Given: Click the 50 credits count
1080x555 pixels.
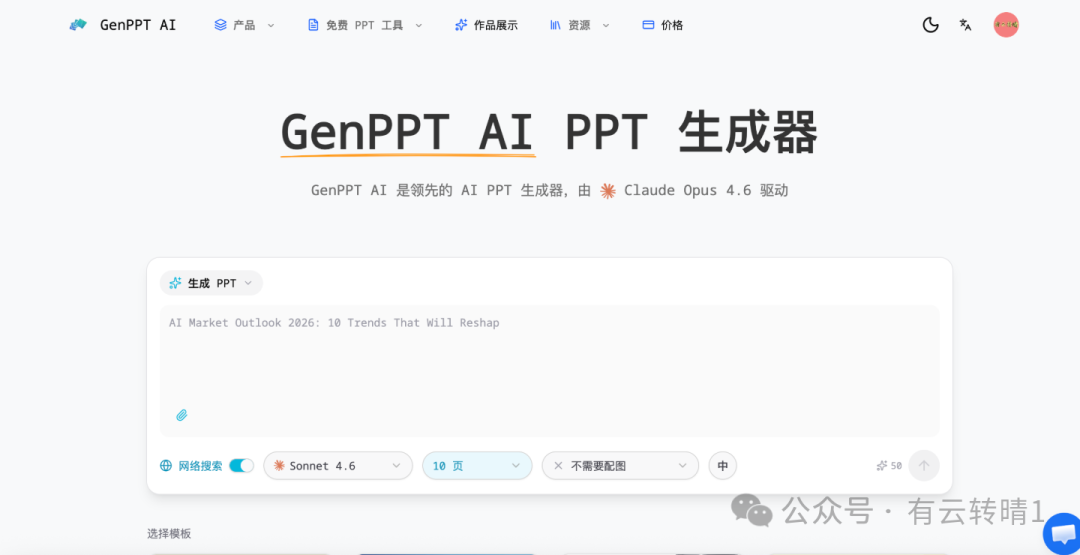Looking at the screenshot, I should click(896, 466).
